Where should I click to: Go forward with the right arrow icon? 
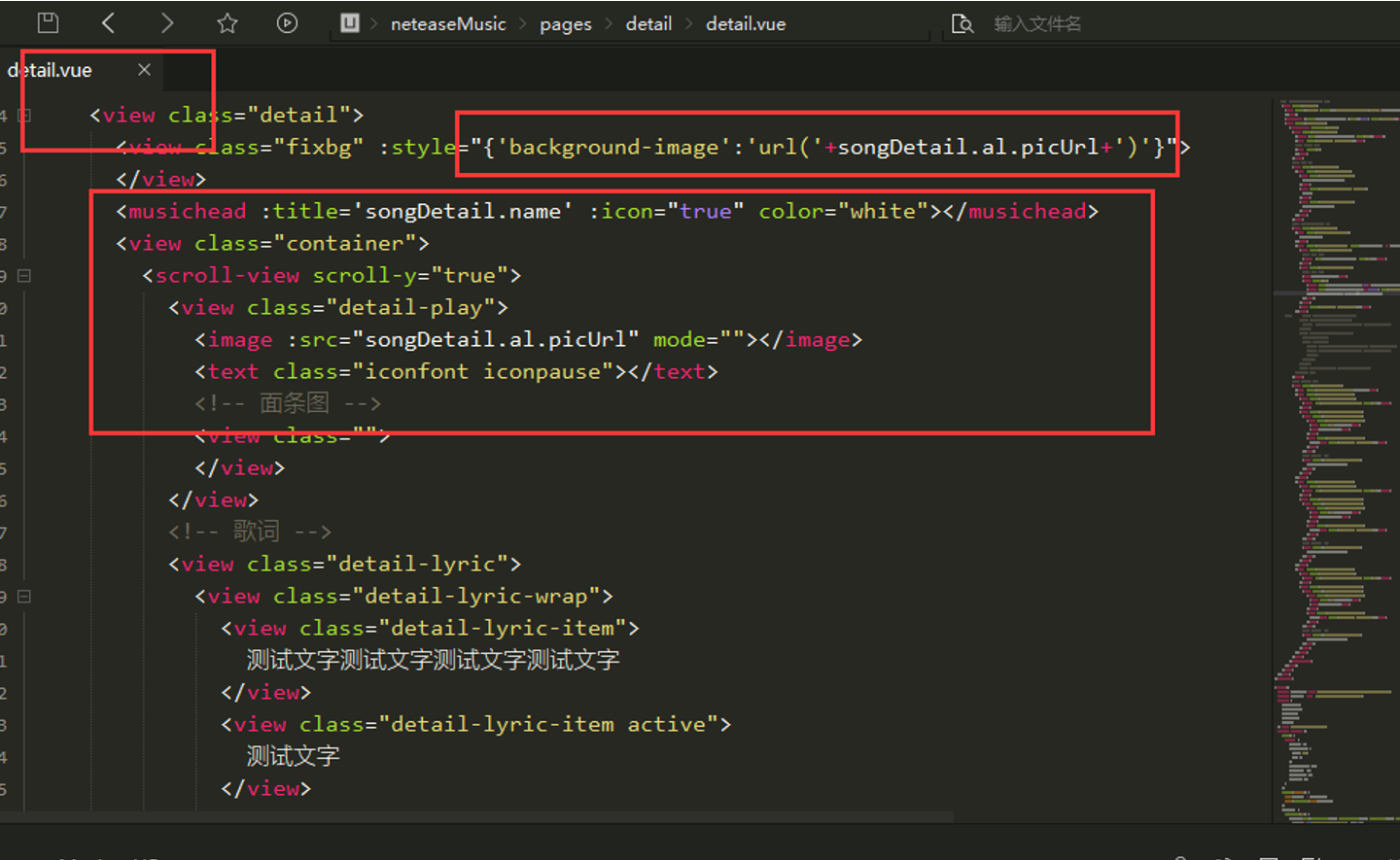click(167, 22)
